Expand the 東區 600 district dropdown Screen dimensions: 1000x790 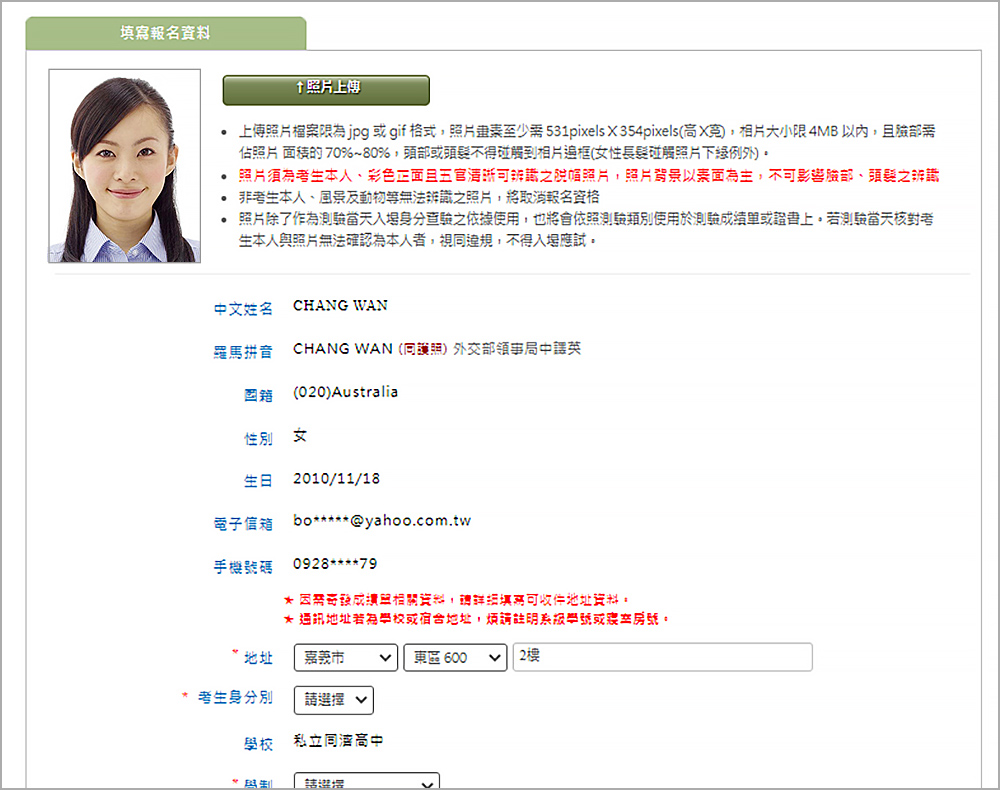455,657
